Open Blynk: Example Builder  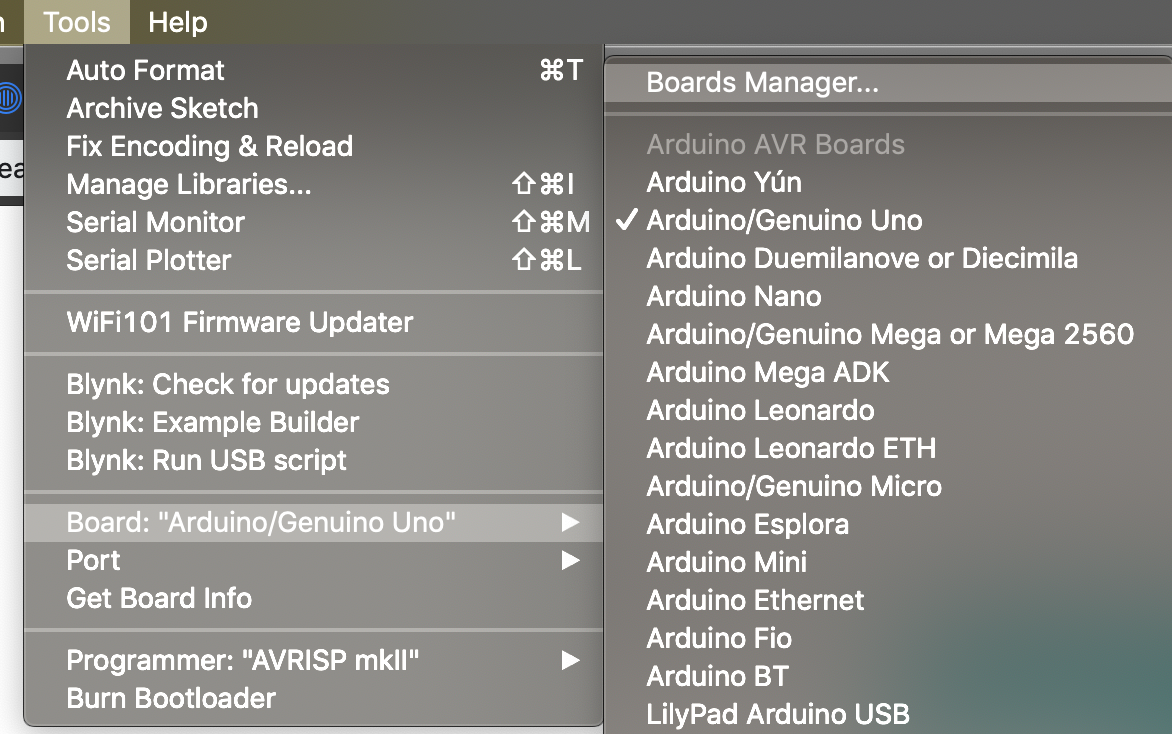click(313, 422)
